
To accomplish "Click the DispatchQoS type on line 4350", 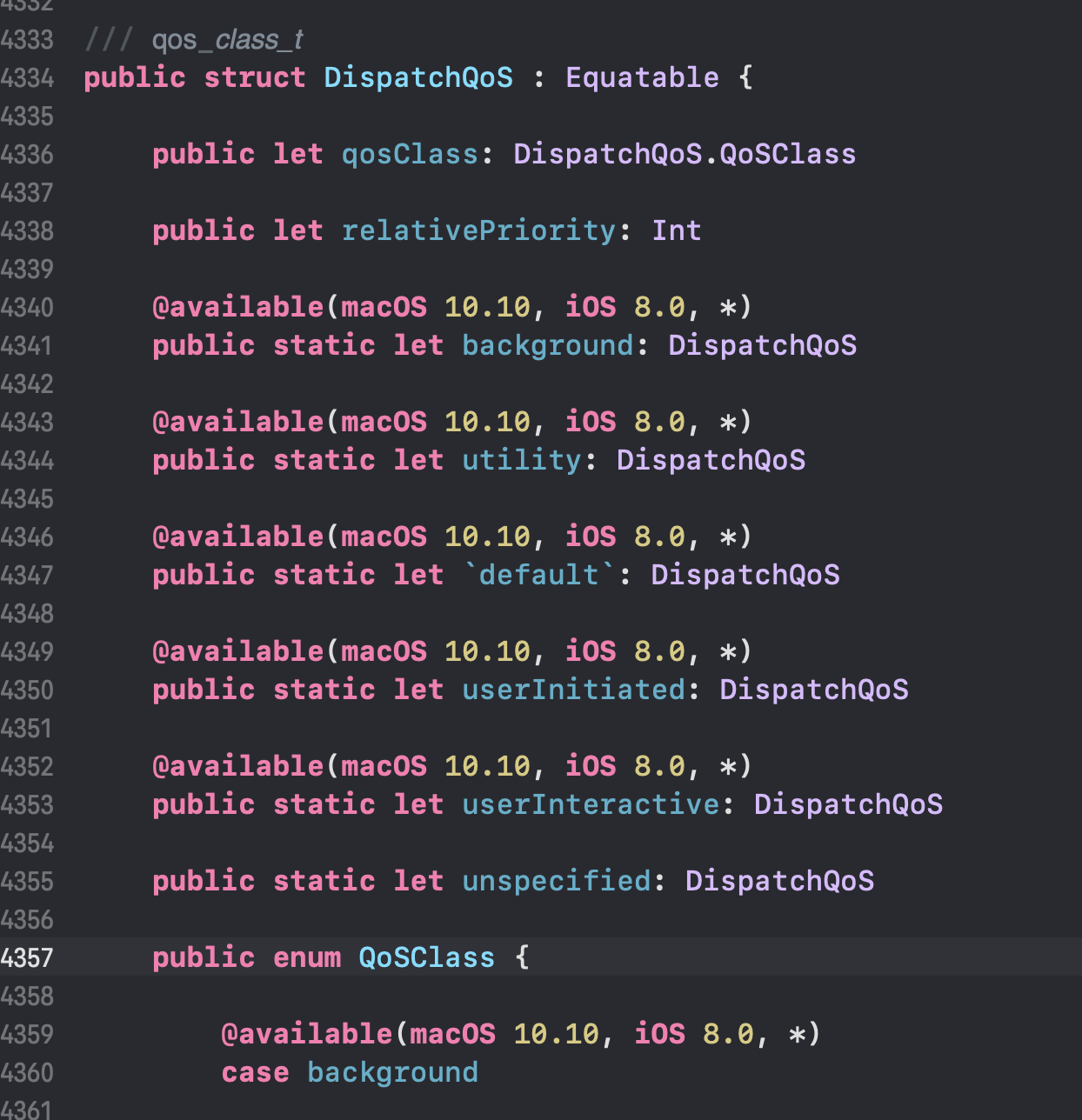I will [x=815, y=690].
